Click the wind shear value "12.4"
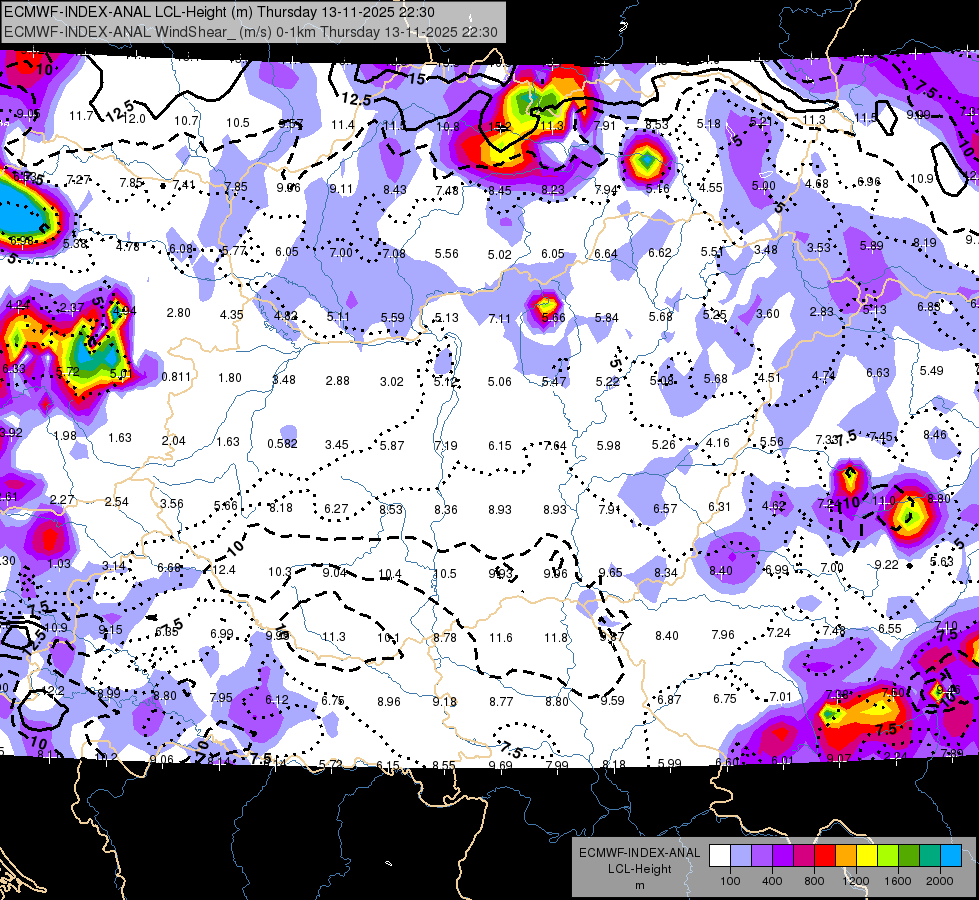 [x=224, y=569]
